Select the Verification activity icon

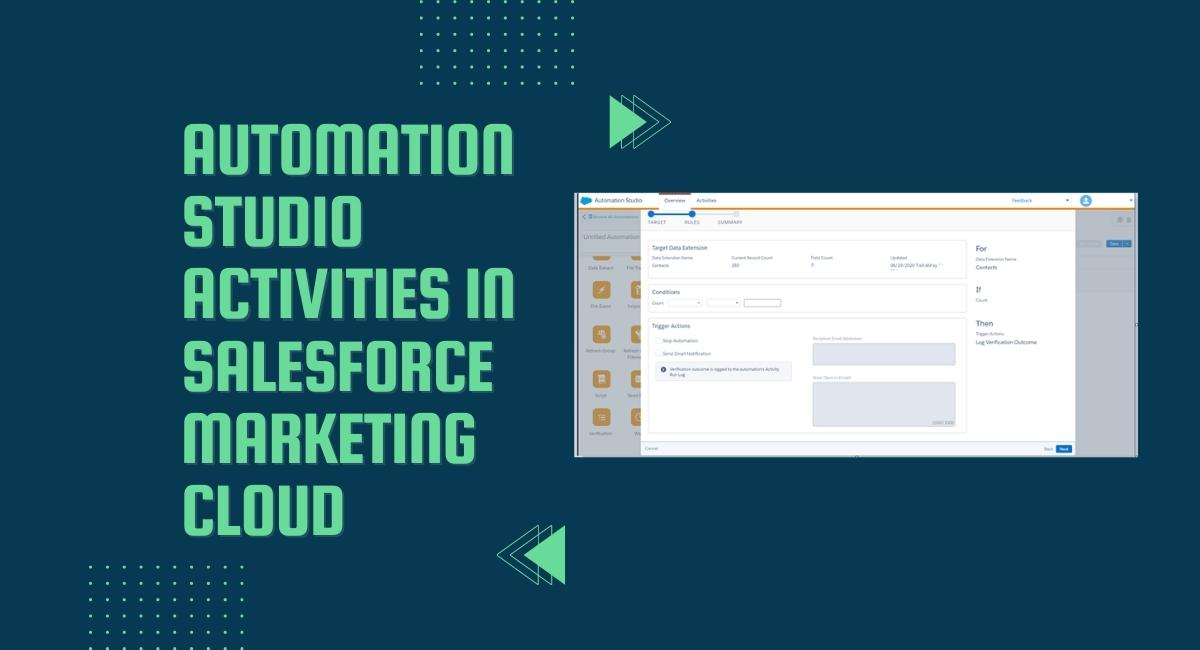601,417
